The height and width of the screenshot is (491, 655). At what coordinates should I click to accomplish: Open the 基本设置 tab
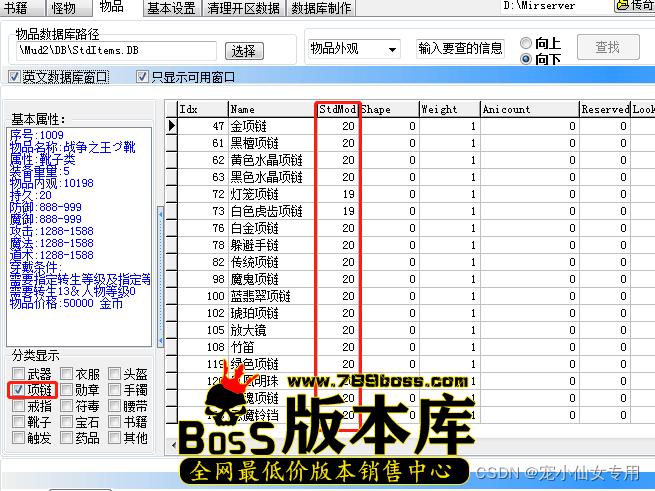click(x=171, y=8)
